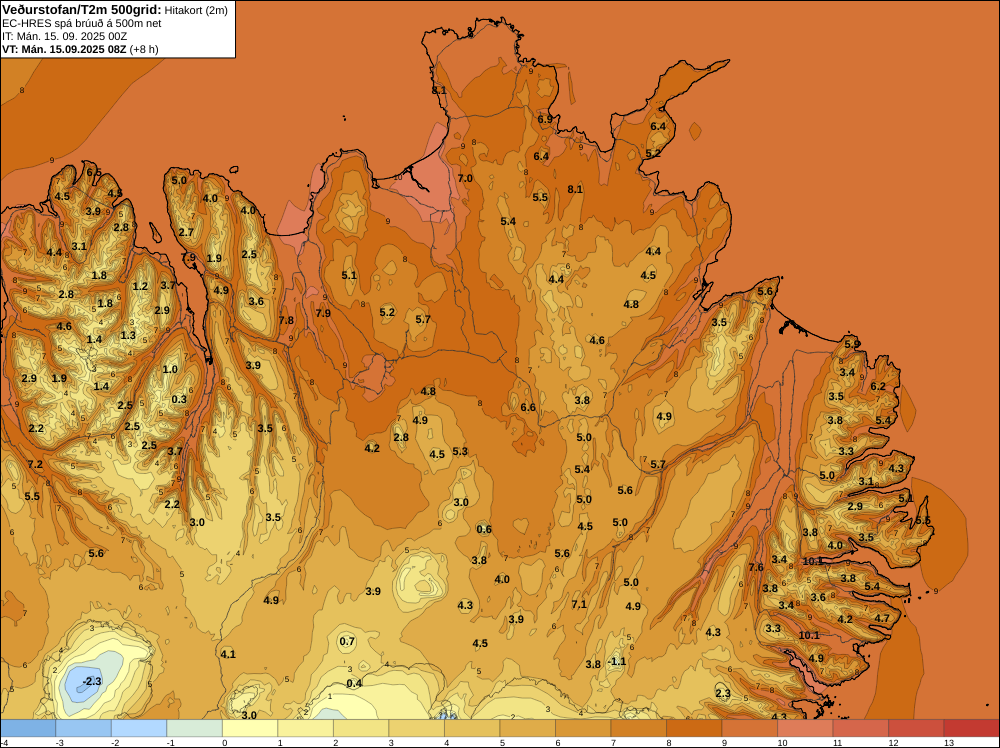Click the -1.1 temperature value
The image size is (1000, 748).
(x=617, y=662)
